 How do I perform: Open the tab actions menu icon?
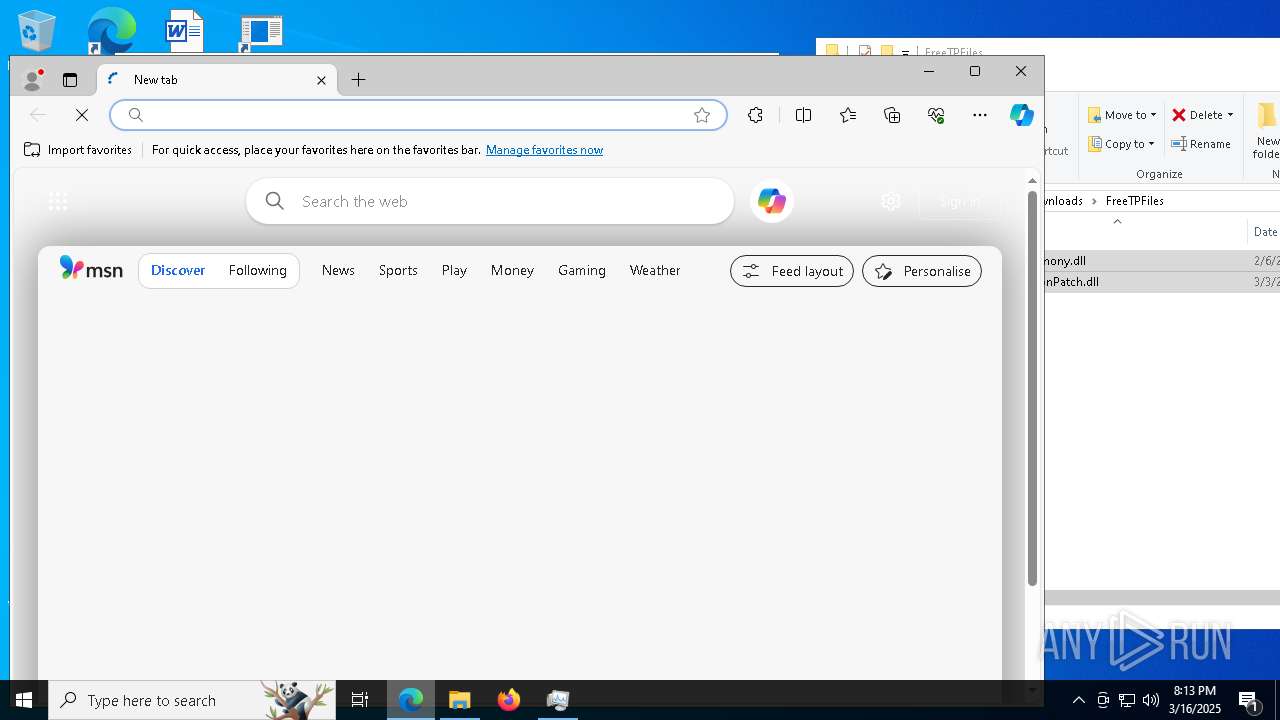(x=70, y=80)
